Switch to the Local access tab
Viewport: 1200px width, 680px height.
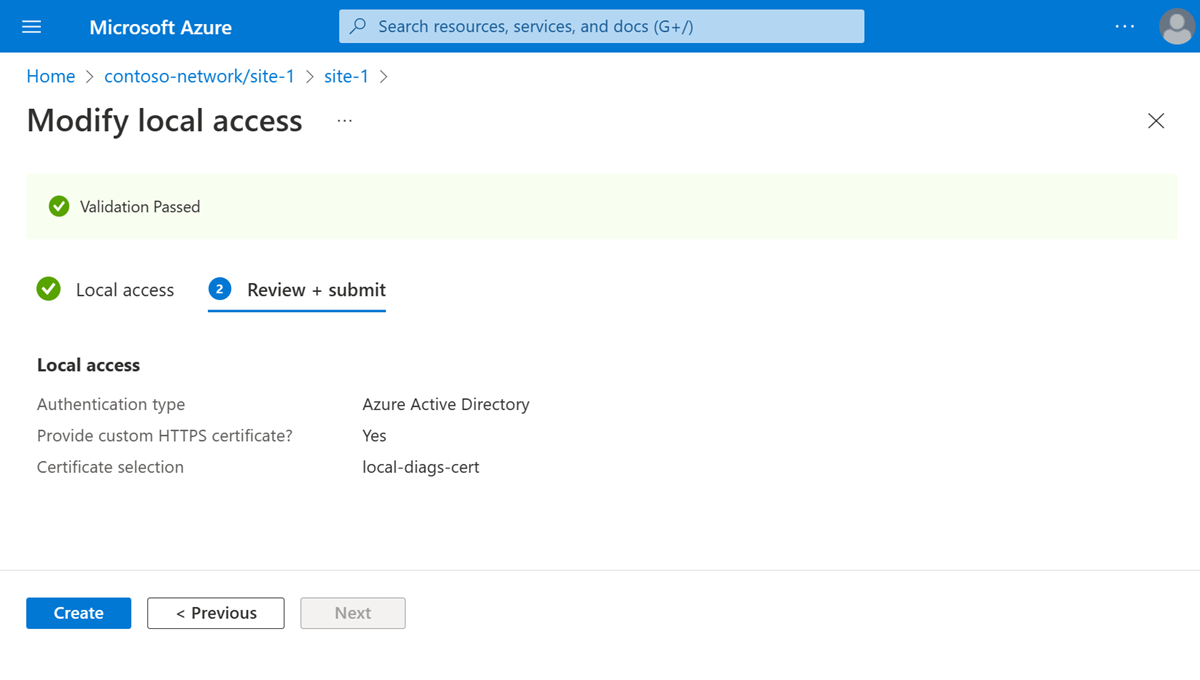click(x=124, y=289)
